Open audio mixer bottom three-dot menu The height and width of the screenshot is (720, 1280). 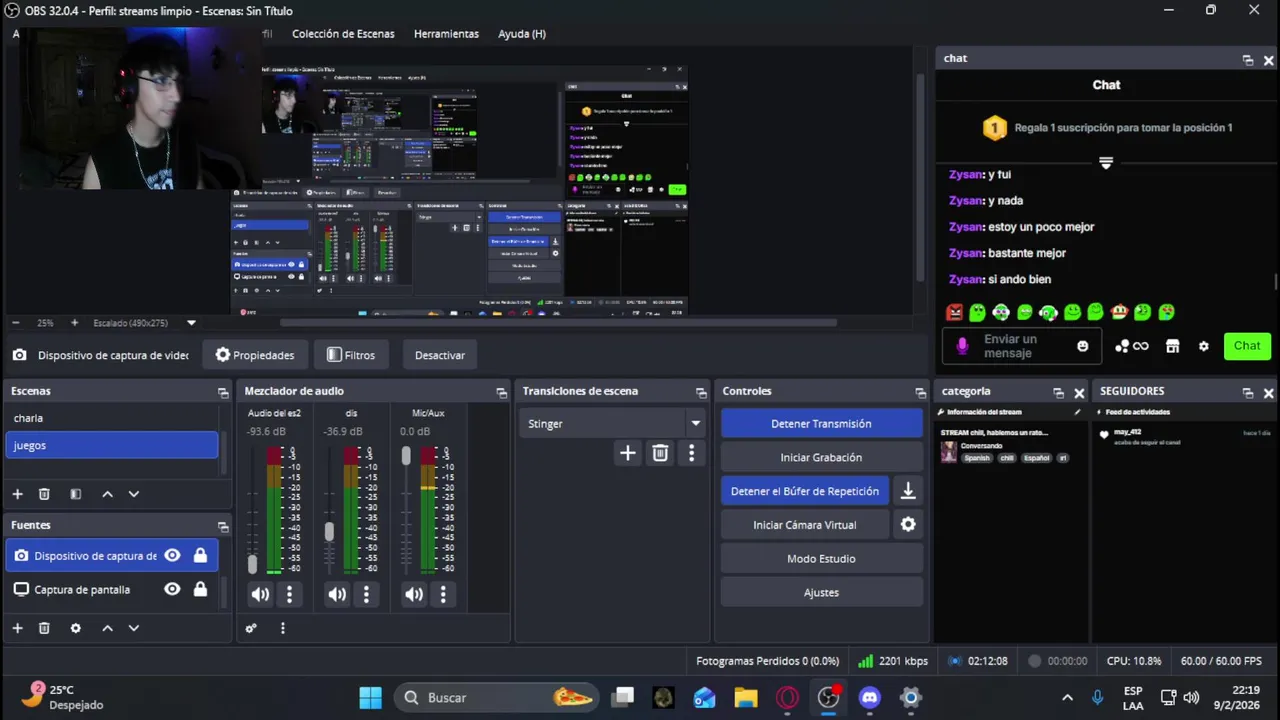tap(282, 628)
